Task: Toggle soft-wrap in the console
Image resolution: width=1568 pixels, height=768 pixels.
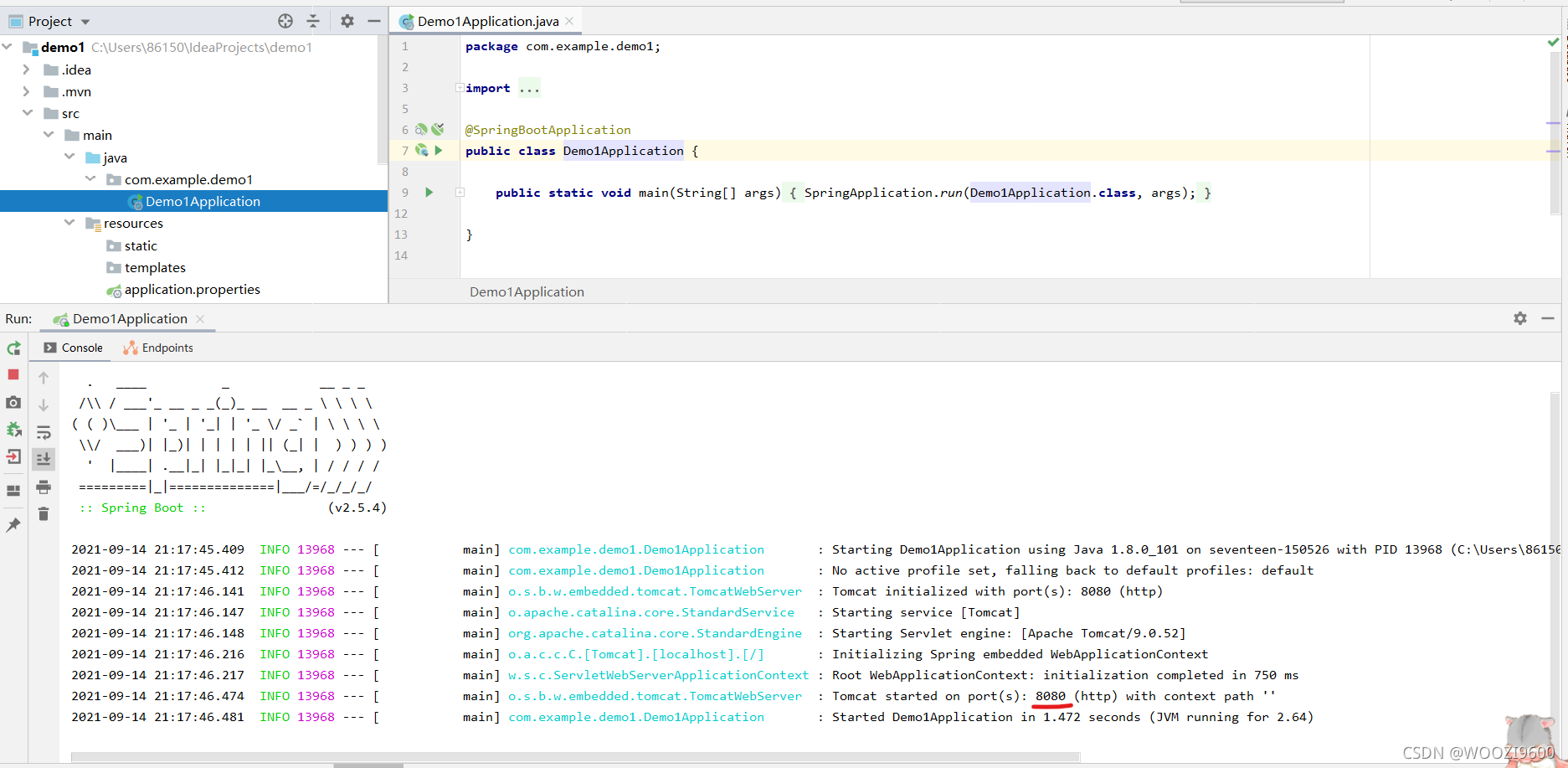Action: [44, 432]
